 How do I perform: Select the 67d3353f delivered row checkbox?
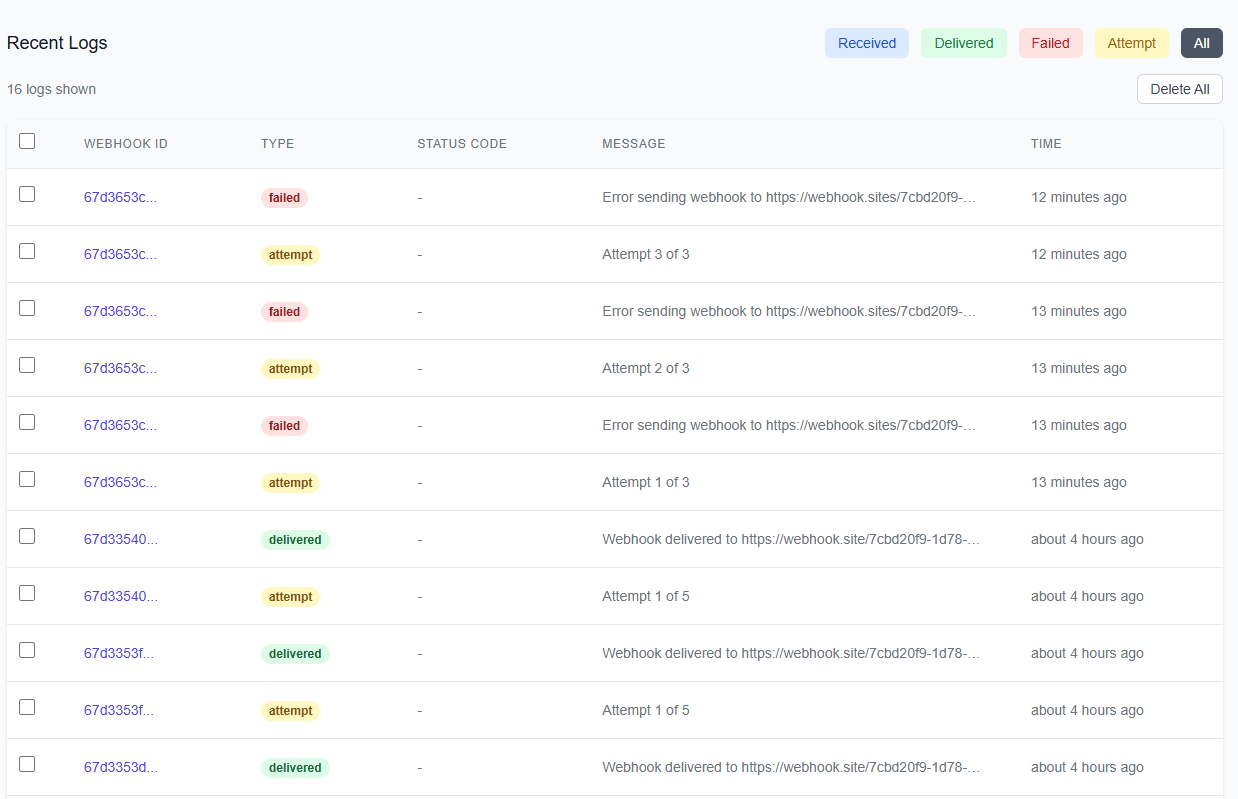point(27,650)
